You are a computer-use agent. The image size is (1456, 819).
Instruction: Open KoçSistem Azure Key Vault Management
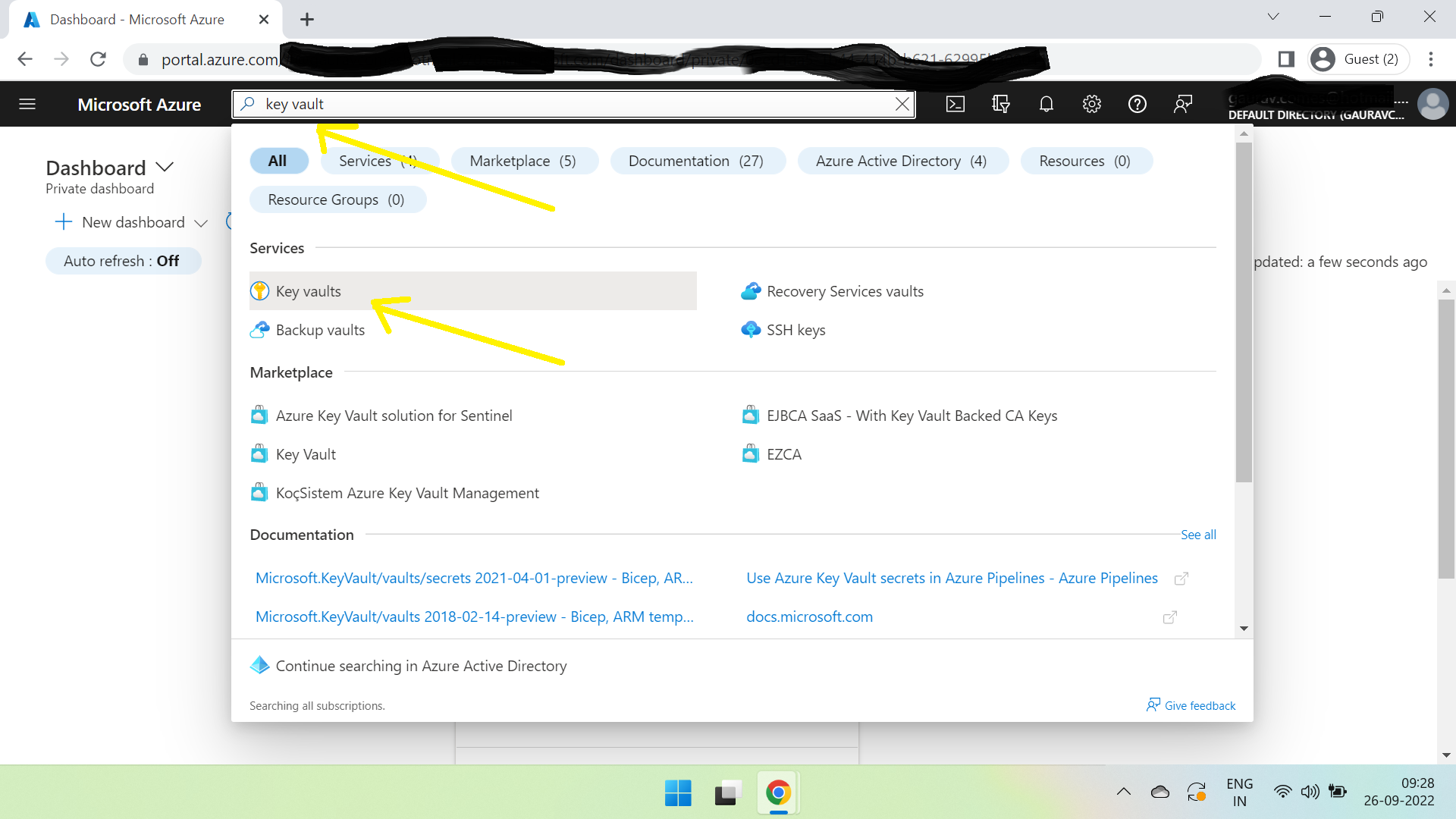point(407,493)
